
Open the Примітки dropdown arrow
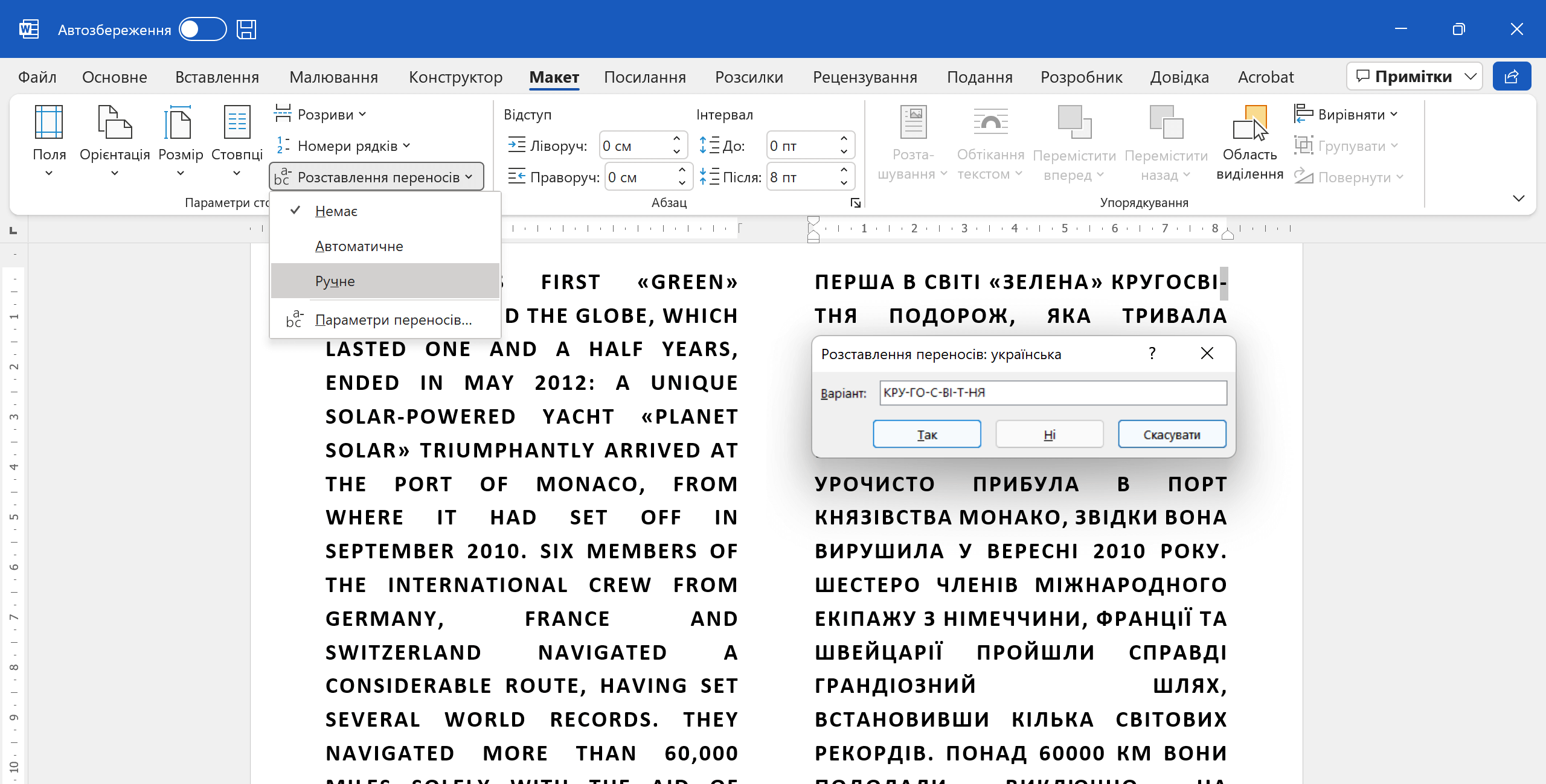coord(1471,77)
